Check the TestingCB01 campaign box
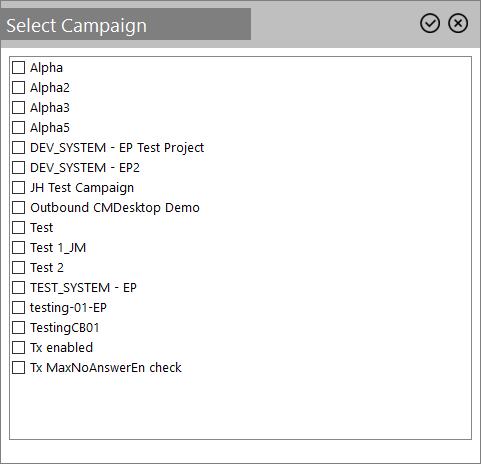 18,327
